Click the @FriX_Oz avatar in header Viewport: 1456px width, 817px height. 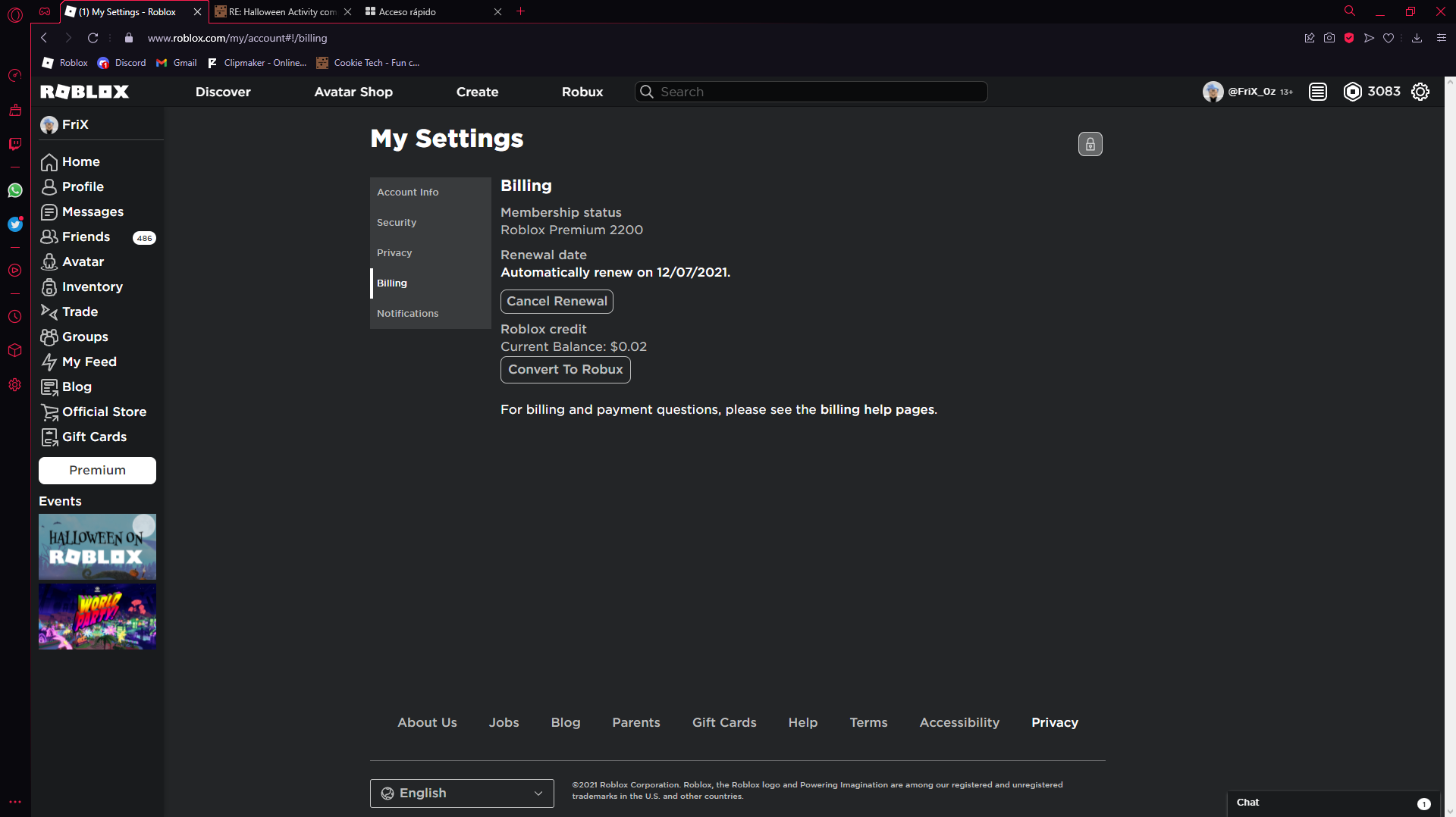(1213, 92)
